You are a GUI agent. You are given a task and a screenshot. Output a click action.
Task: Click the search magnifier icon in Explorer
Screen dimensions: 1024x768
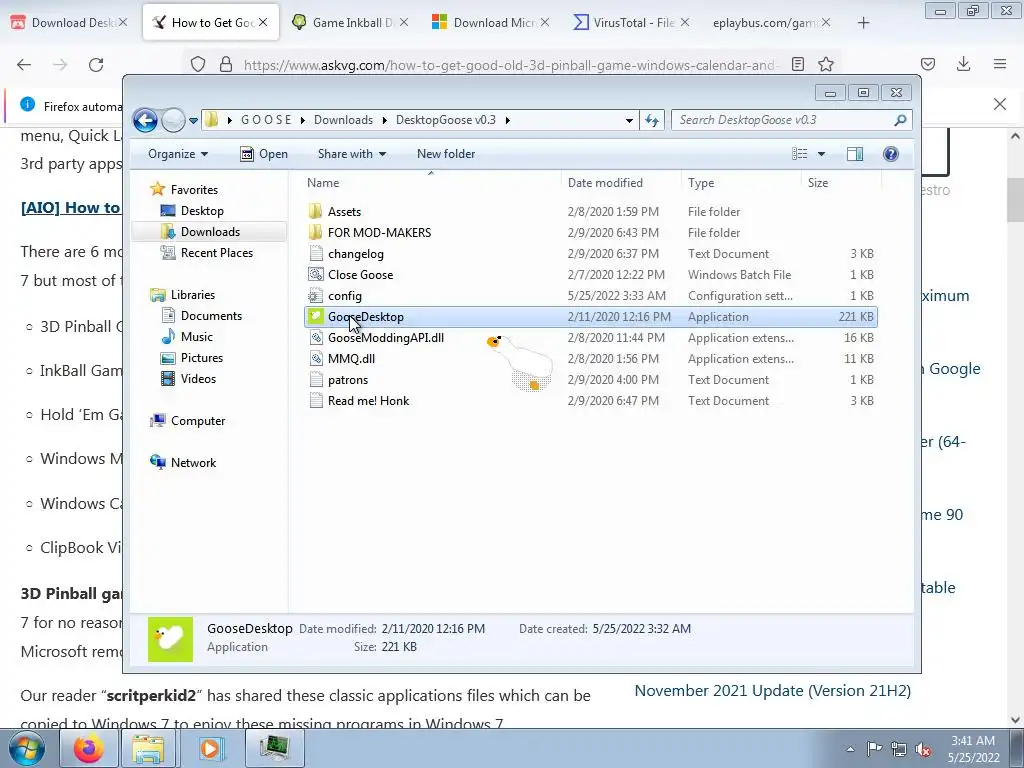tap(901, 120)
